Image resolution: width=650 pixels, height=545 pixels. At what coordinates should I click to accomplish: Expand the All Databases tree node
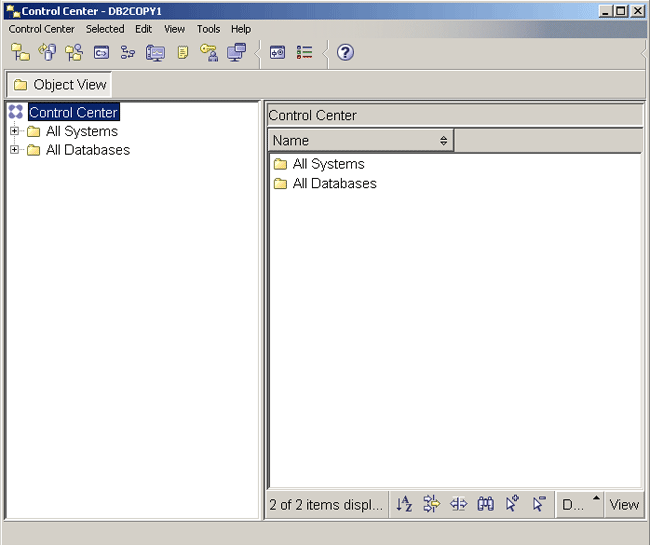(15, 150)
